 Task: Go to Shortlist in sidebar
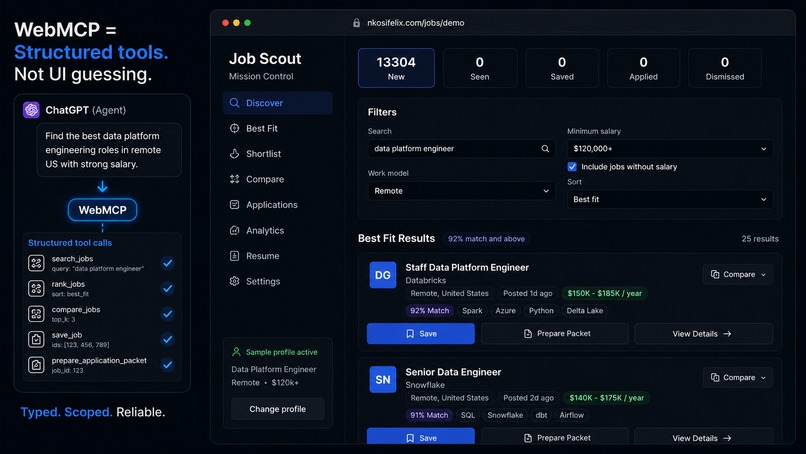278,154
